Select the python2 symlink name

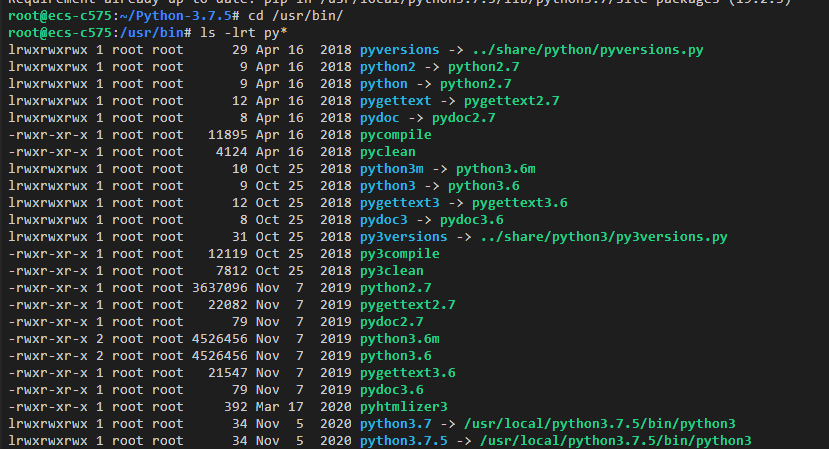(388, 67)
